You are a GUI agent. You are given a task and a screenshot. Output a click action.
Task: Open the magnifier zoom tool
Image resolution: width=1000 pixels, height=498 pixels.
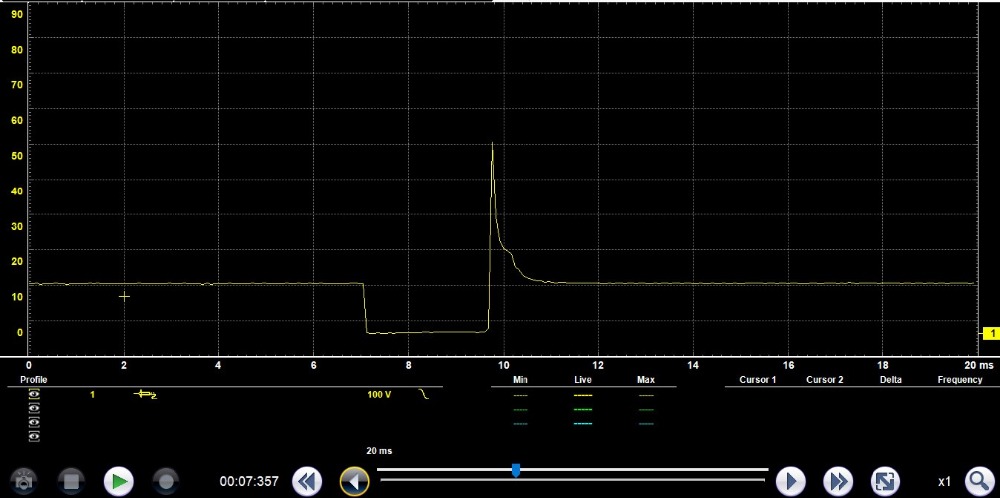point(979,481)
